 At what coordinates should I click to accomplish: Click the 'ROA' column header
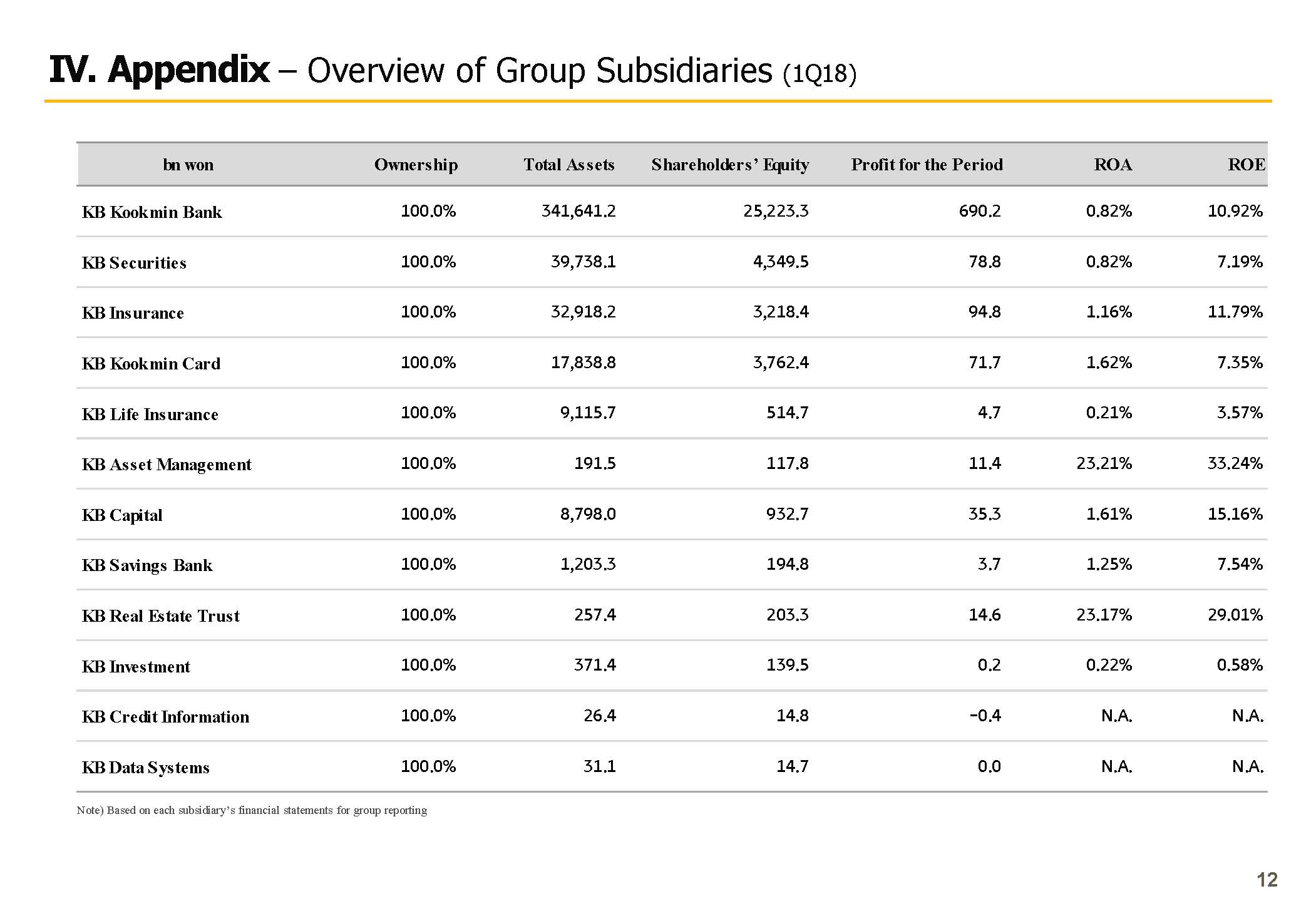[x=1113, y=165]
